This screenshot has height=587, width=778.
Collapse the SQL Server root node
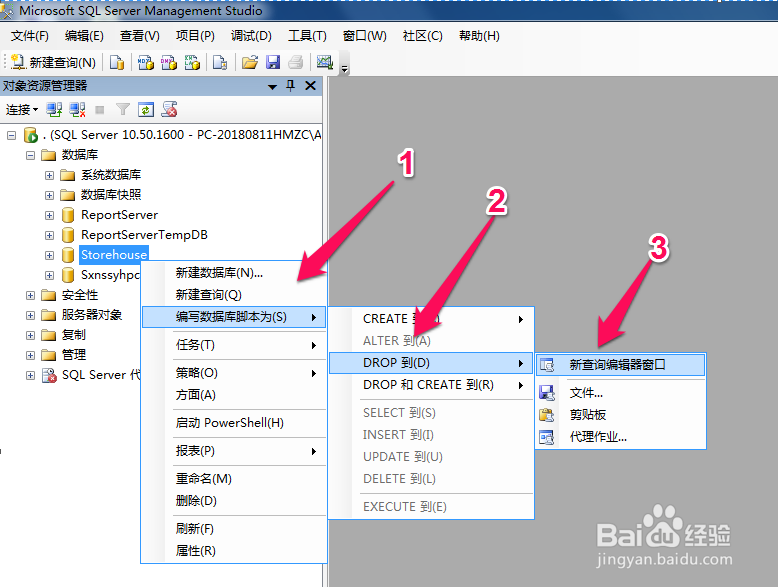tap(11, 135)
